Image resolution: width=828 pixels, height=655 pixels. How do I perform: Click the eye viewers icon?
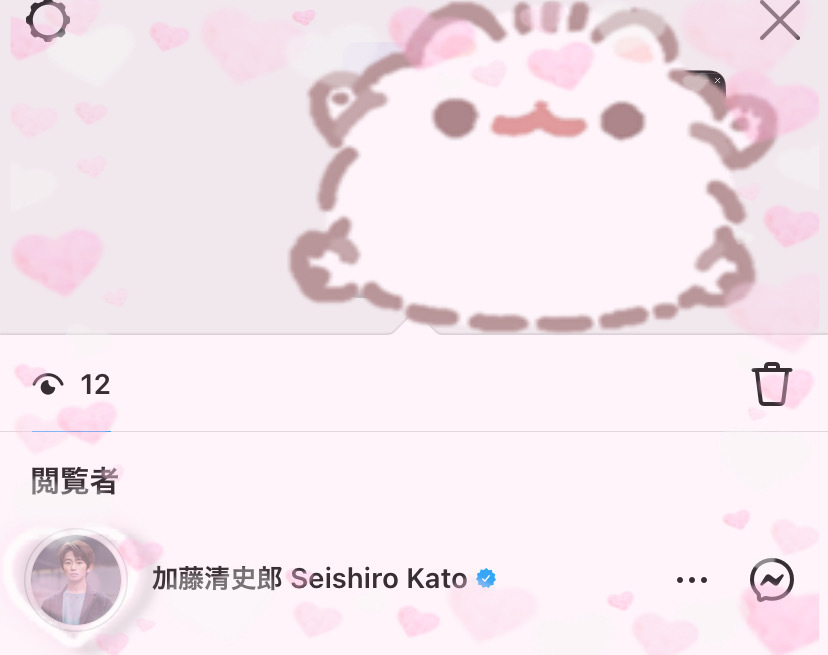(x=48, y=384)
